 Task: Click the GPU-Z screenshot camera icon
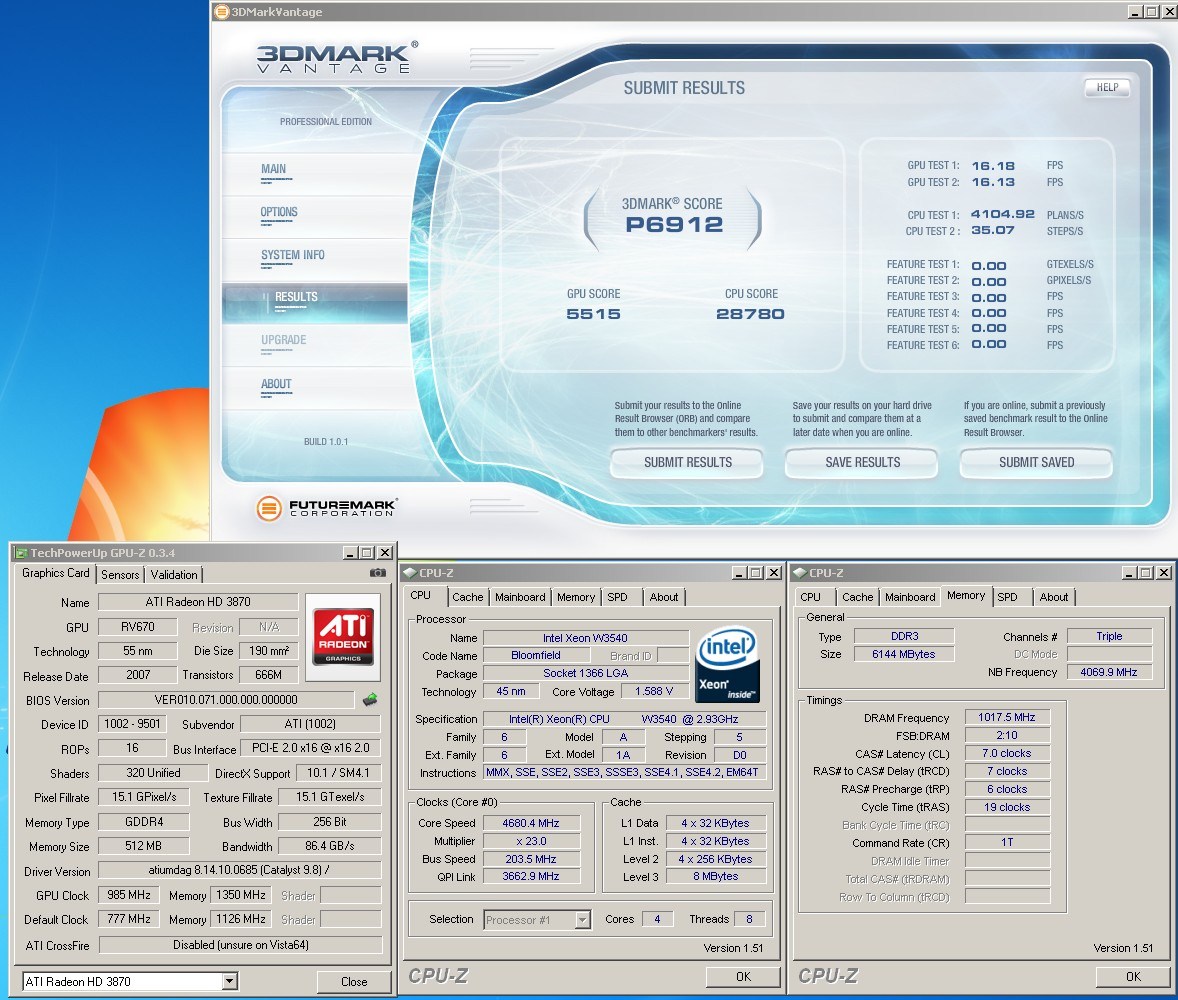(x=378, y=573)
